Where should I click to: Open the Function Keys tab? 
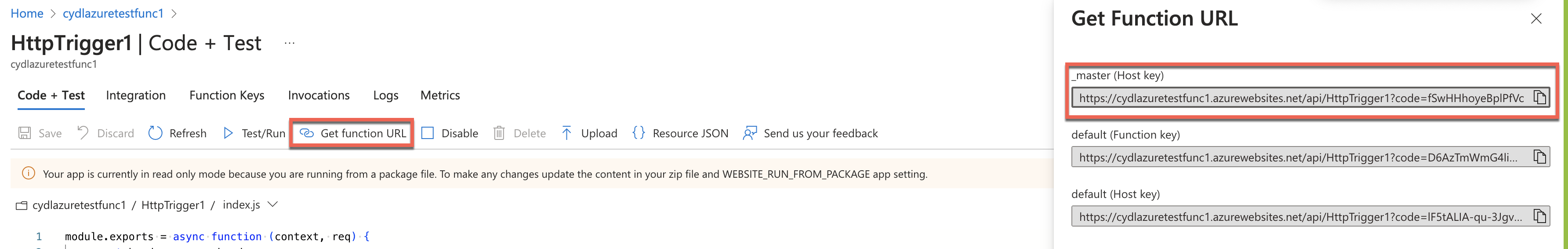(x=226, y=95)
